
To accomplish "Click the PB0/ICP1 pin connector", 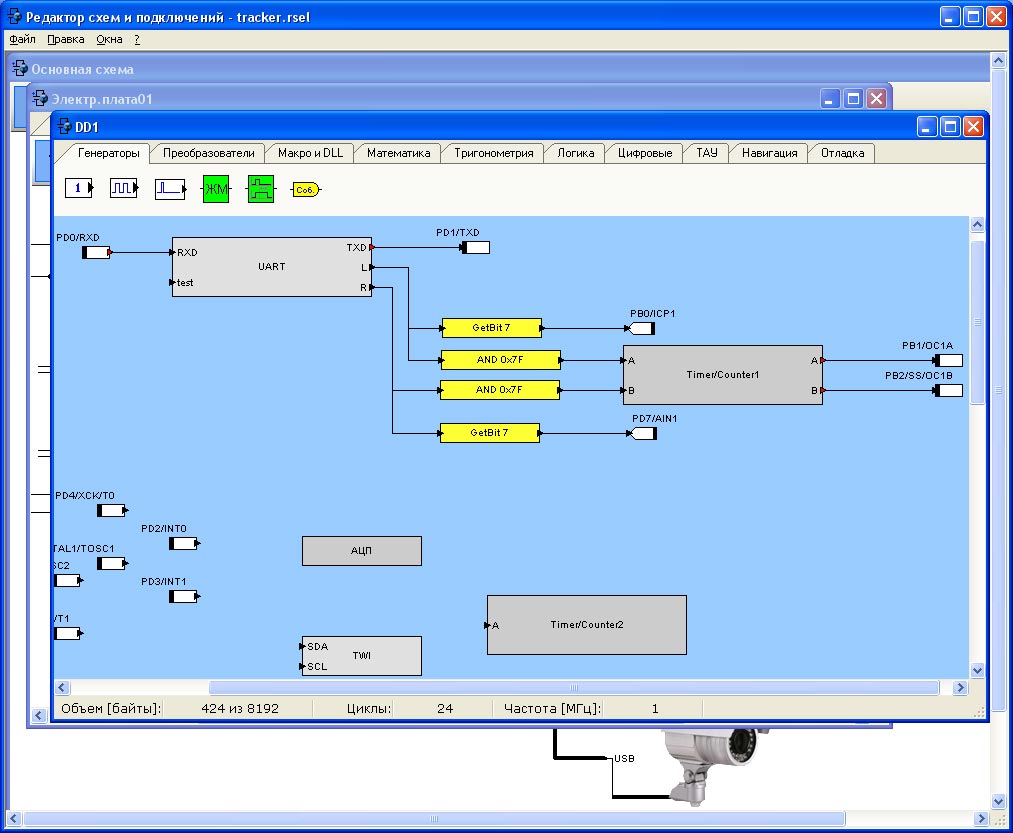I will [x=641, y=328].
